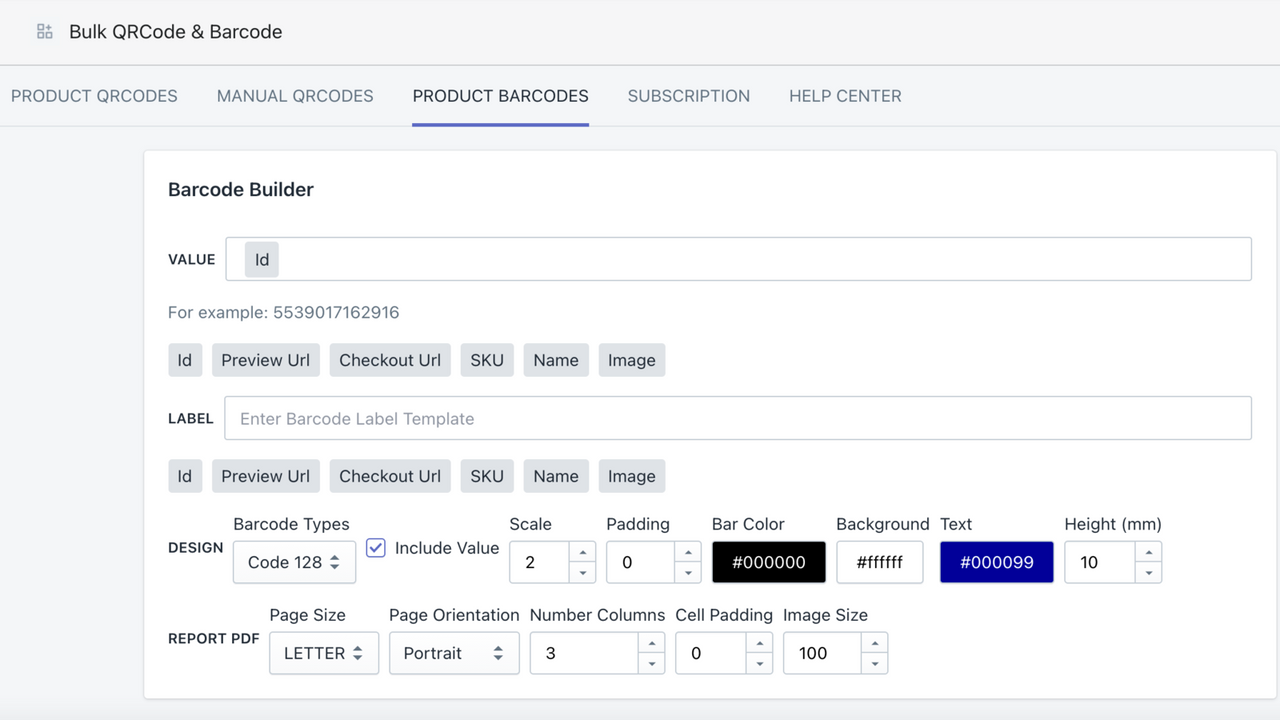Insert the Id token into the Value field
The width and height of the screenshot is (1280, 720).
pos(185,359)
